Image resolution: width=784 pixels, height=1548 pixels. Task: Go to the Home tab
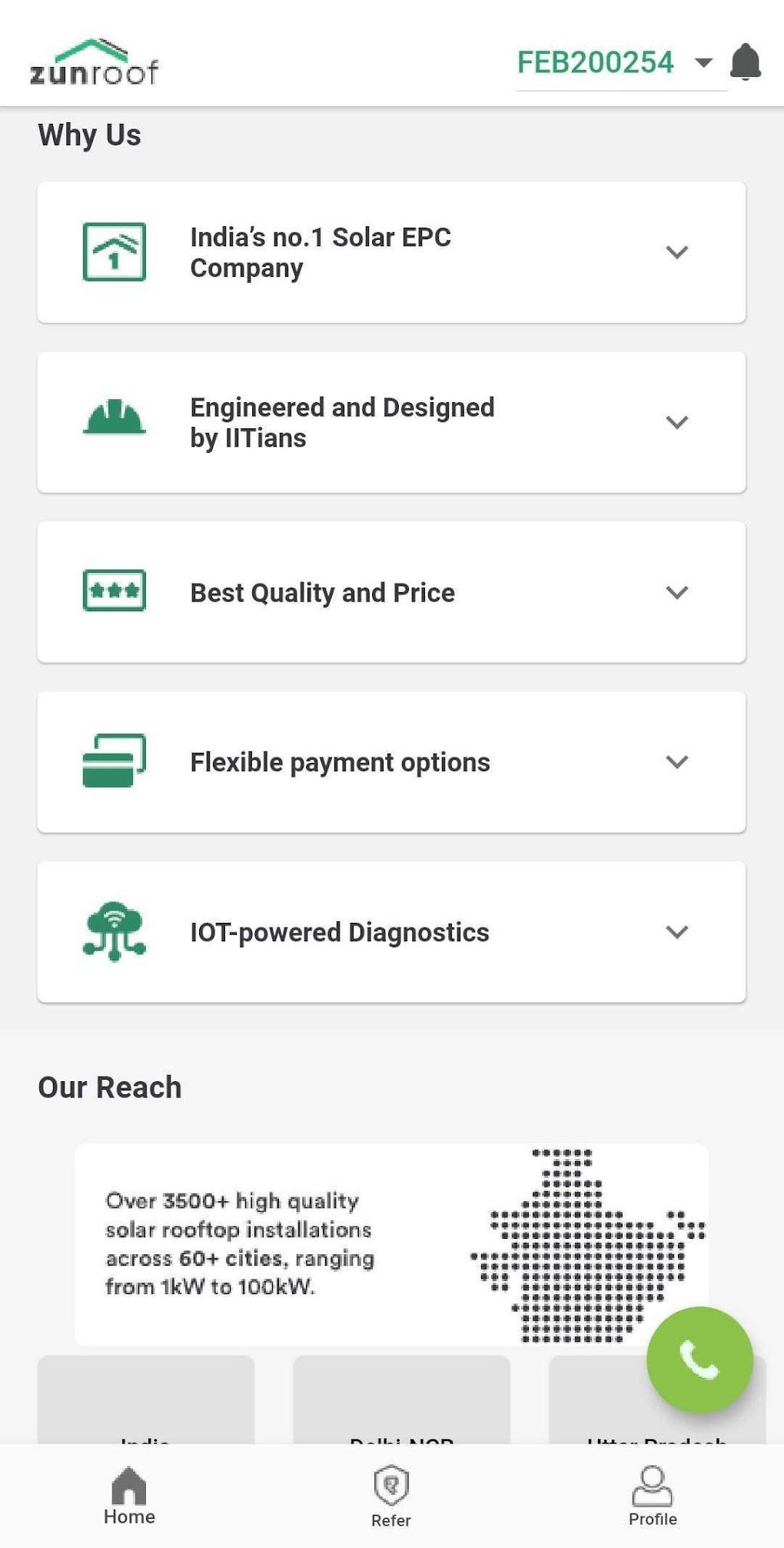129,1496
